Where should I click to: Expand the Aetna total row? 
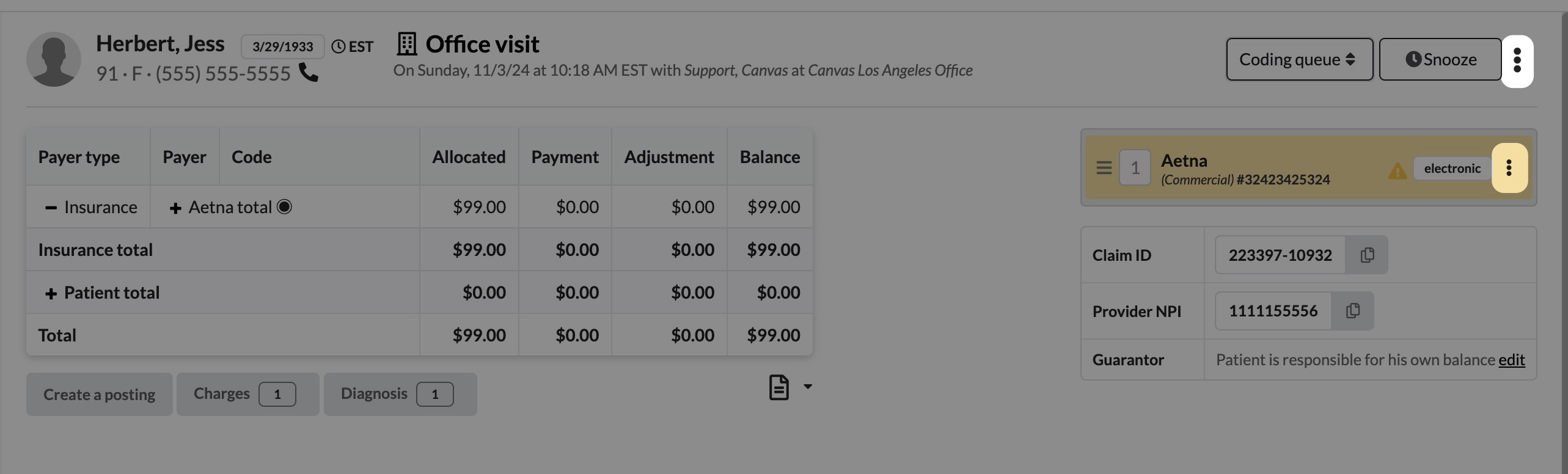[175, 208]
